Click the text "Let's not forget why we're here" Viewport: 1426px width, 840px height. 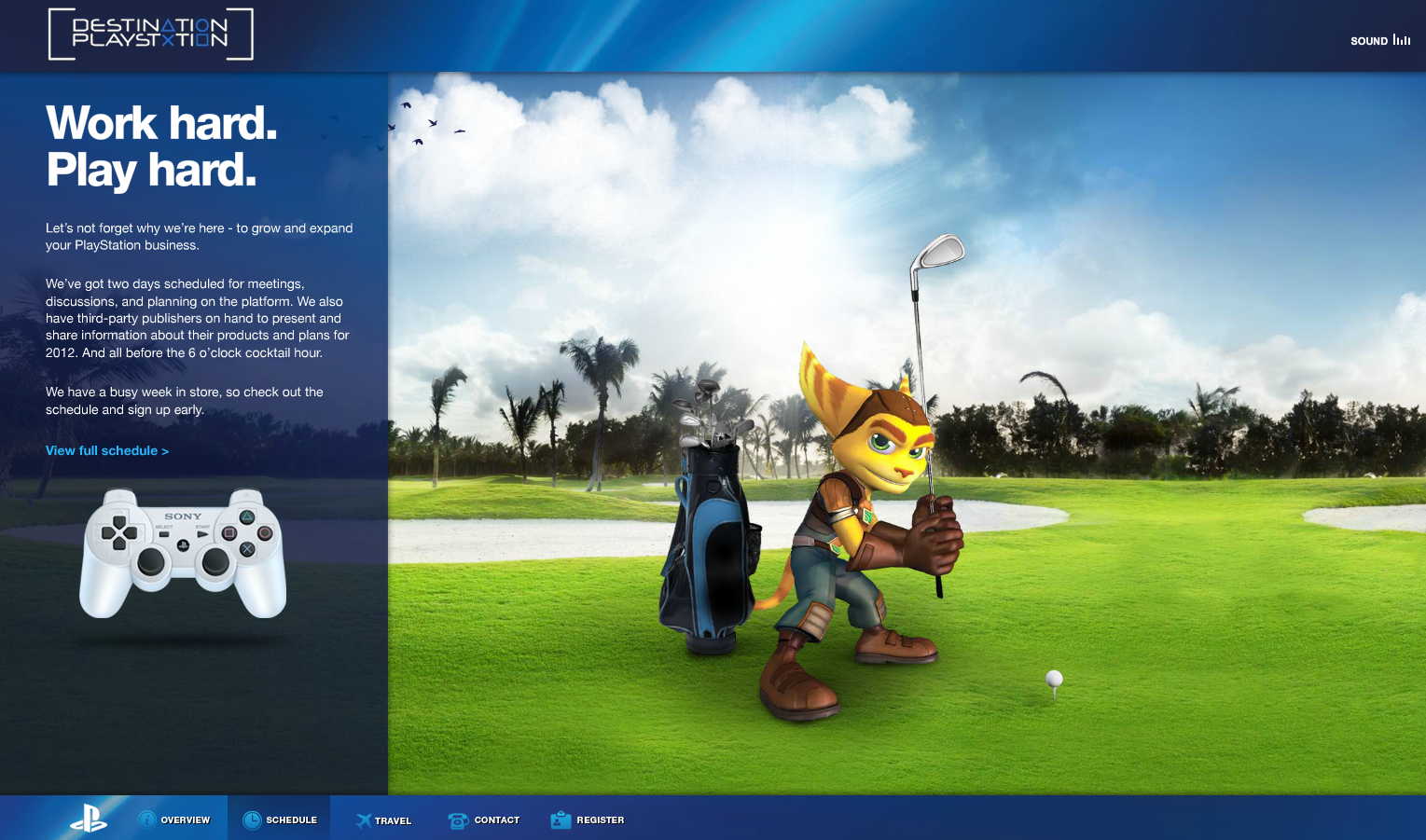point(135,227)
